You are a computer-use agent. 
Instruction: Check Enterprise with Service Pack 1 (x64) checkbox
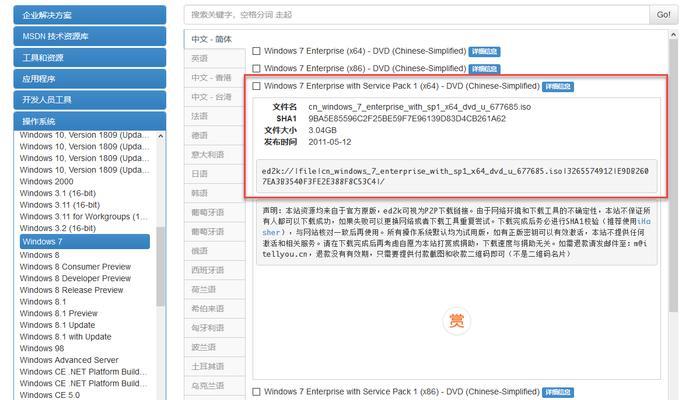pos(256,86)
